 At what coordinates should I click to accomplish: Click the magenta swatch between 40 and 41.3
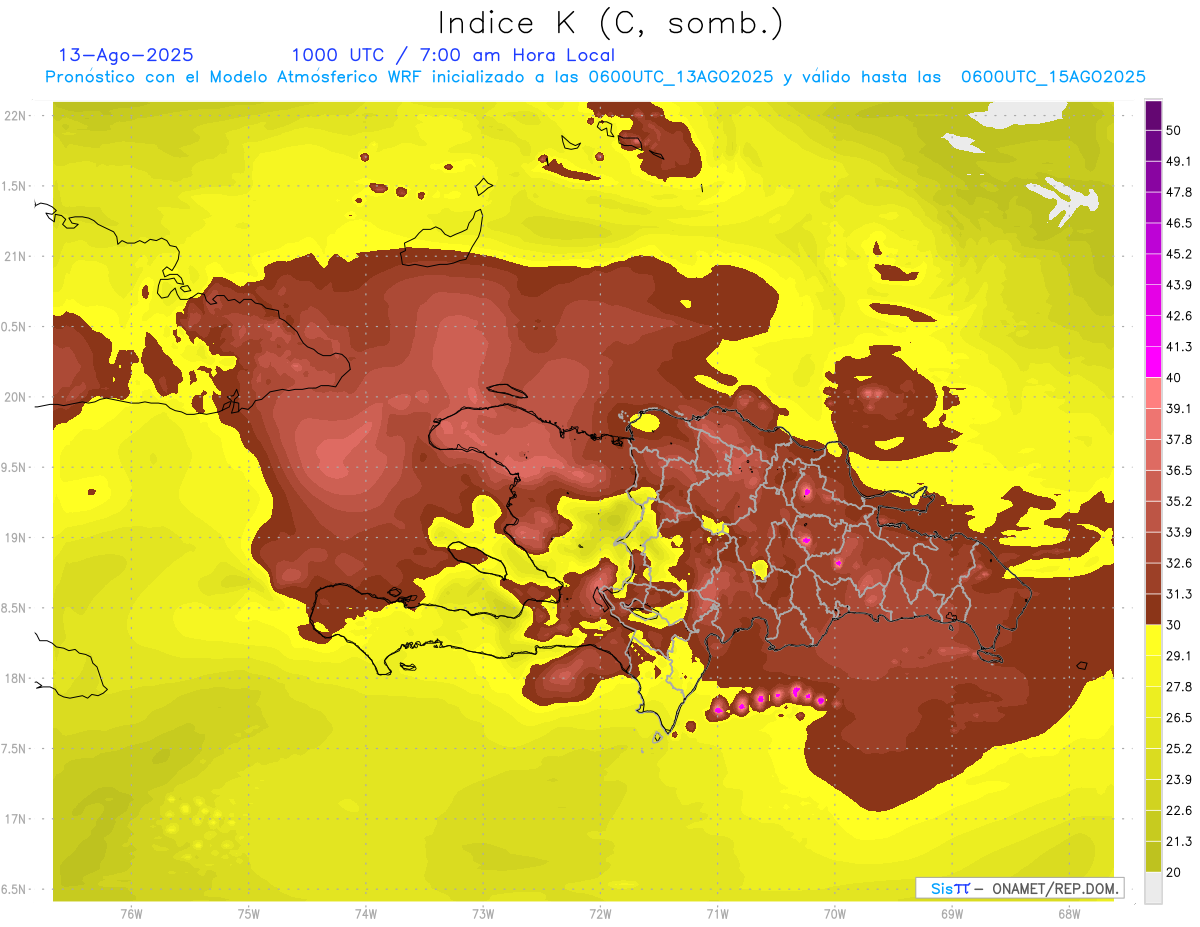click(1153, 361)
